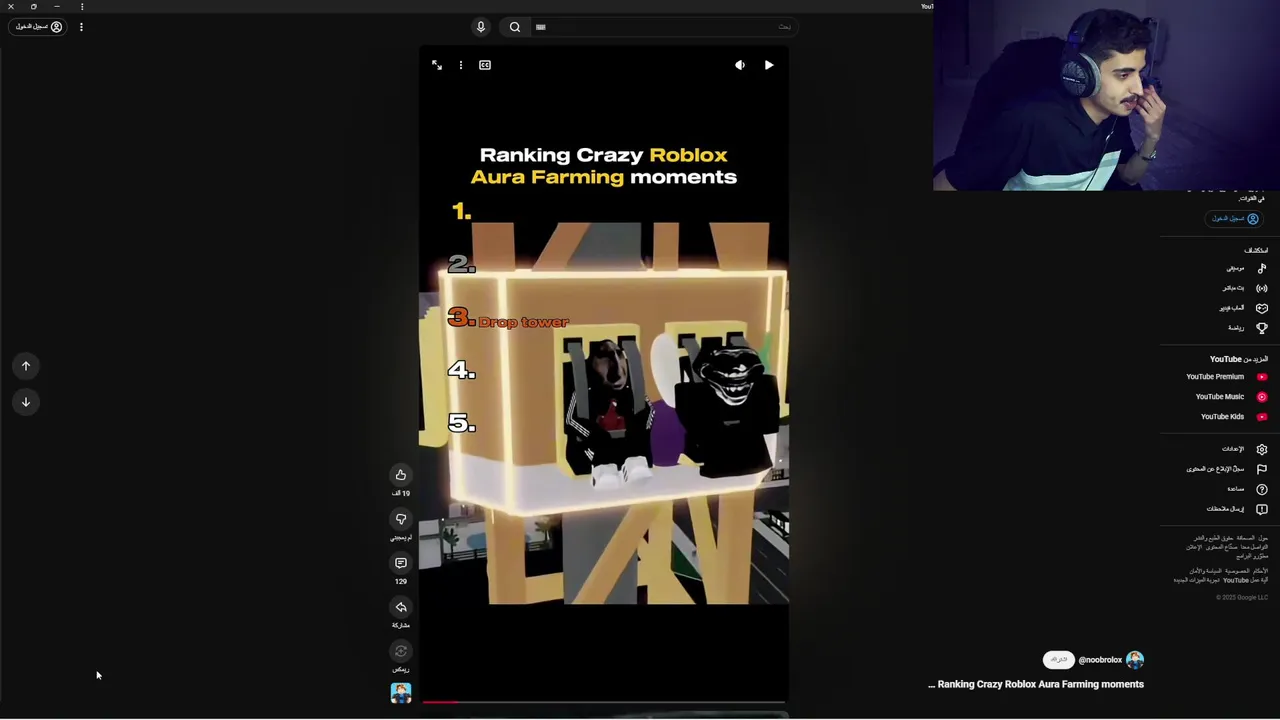Go to next Short with down arrow

pos(26,402)
